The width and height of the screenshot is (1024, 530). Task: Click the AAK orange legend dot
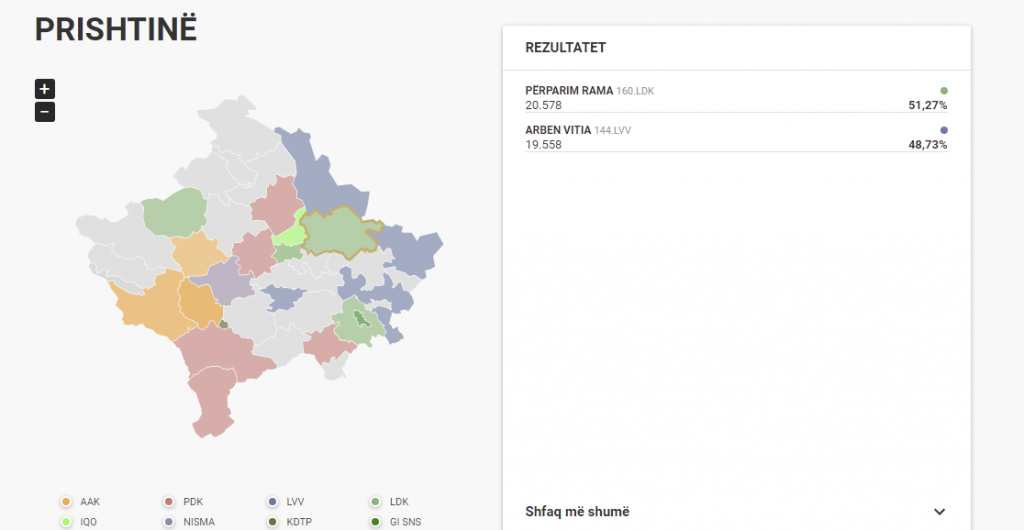pos(66,502)
